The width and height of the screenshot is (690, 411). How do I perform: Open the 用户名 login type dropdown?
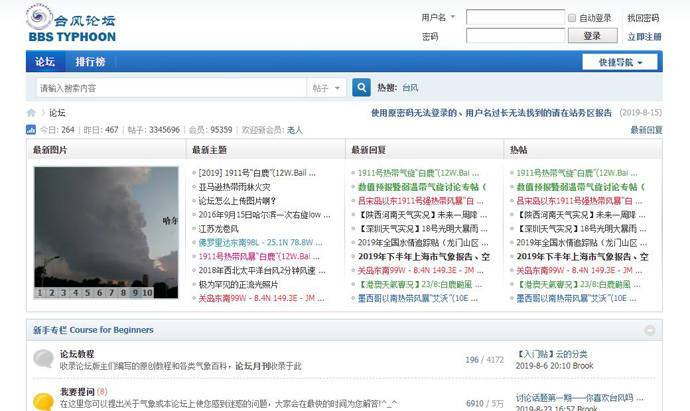[x=438, y=18]
